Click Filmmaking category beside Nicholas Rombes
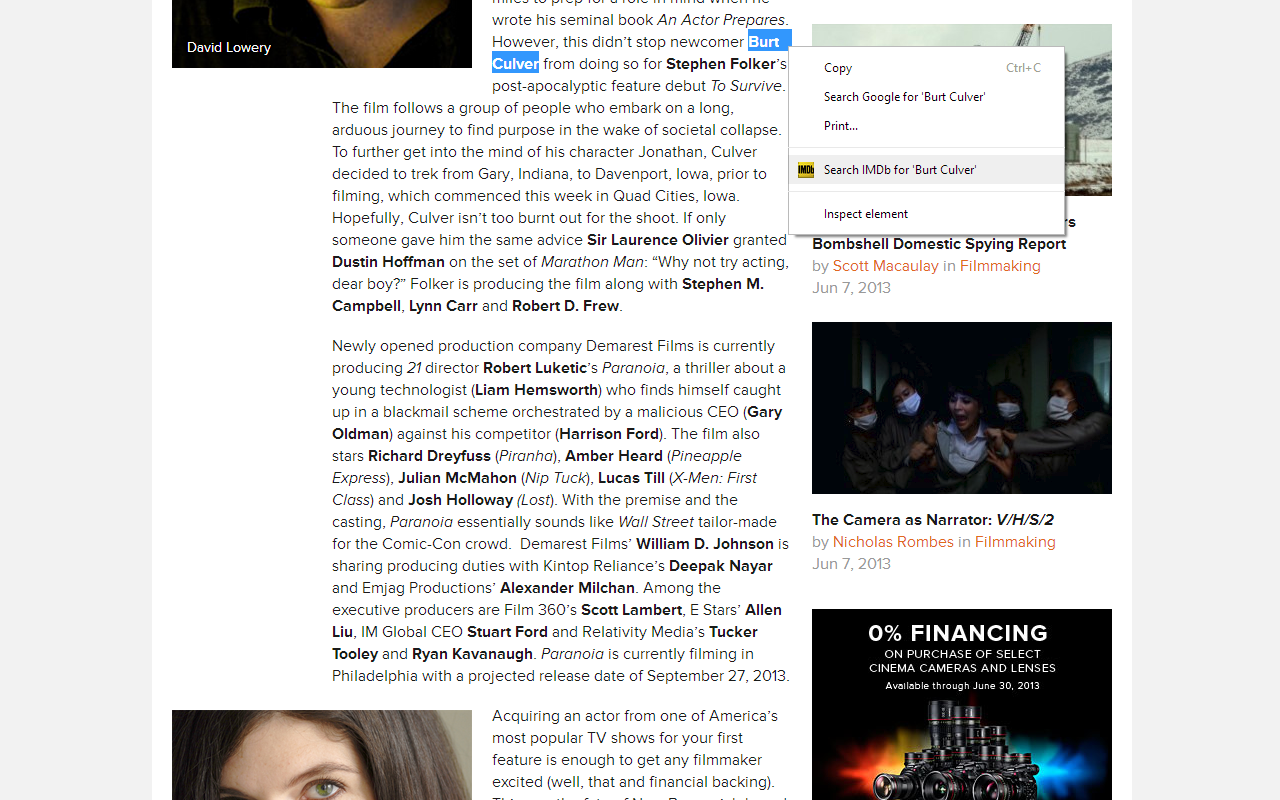This screenshot has height=800, width=1280. point(1015,542)
